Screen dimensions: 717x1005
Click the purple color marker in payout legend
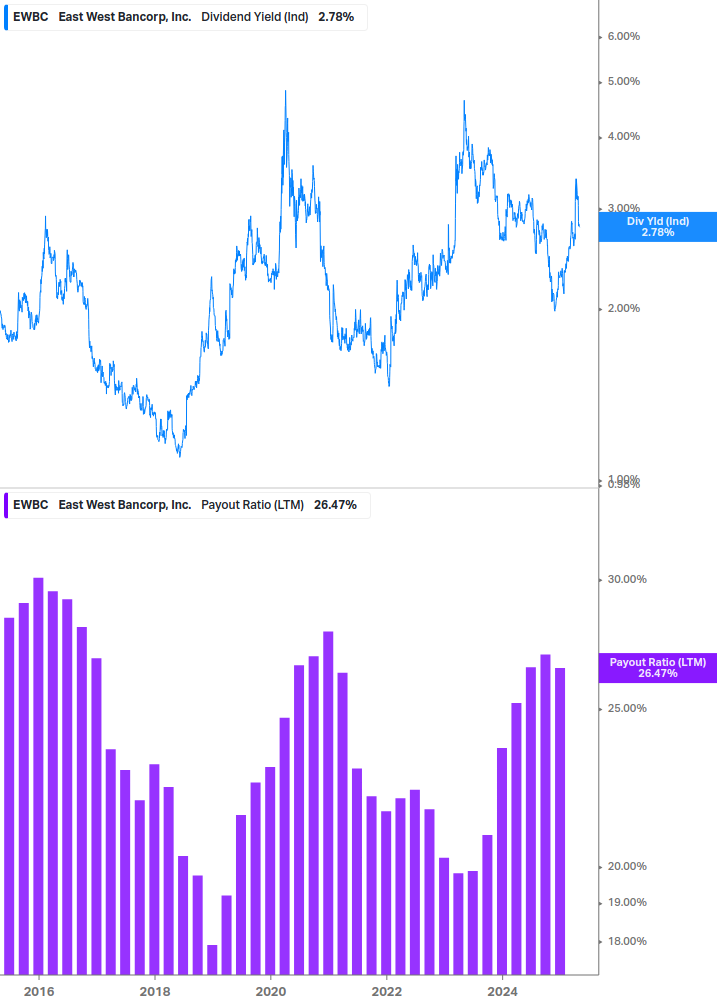6,505
